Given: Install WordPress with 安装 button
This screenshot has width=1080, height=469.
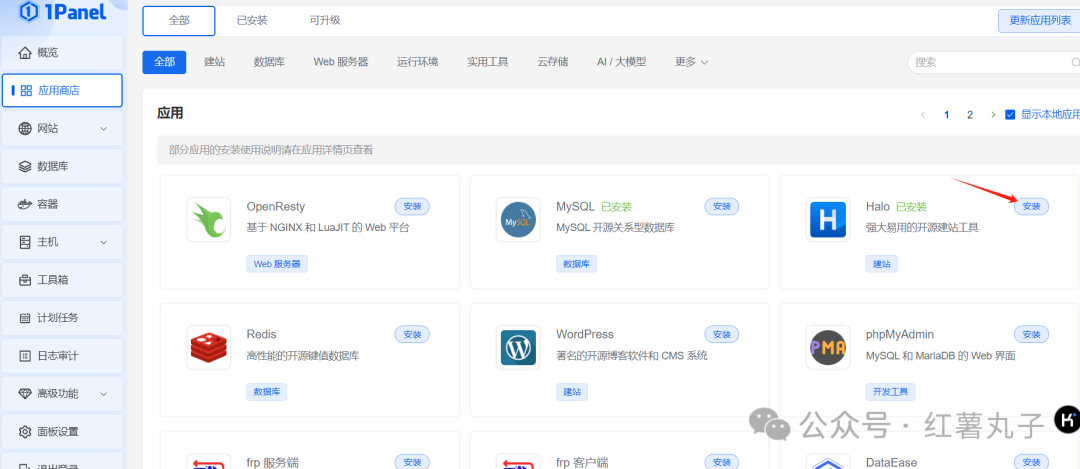Looking at the screenshot, I should click(x=721, y=335).
